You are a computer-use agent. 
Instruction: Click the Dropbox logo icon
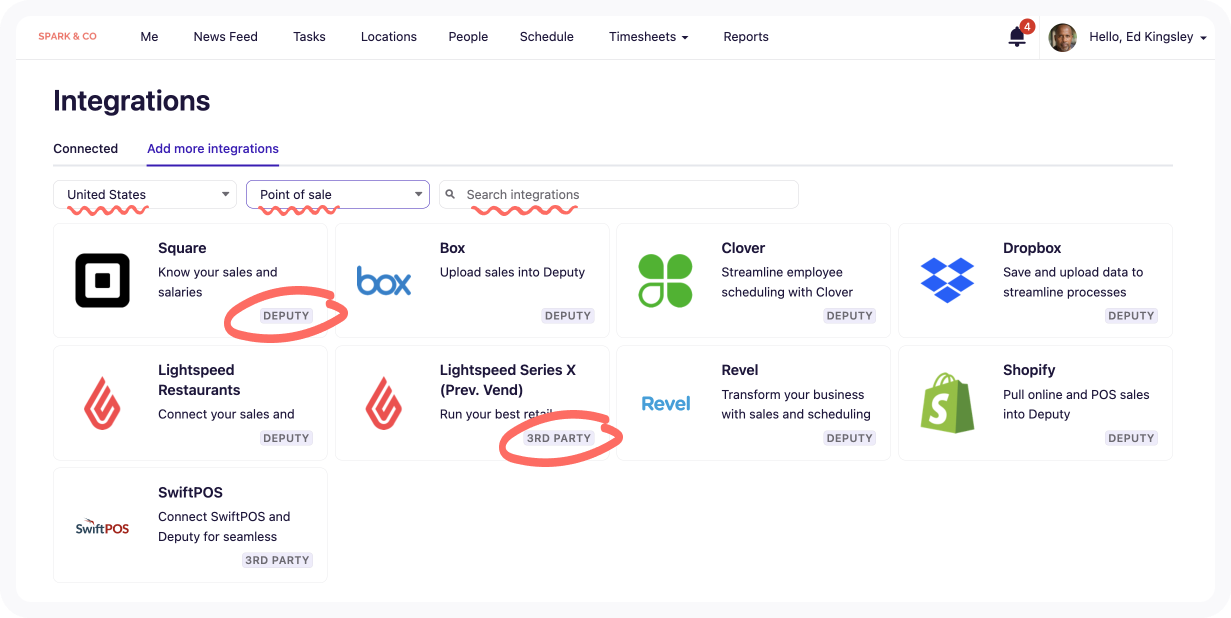(x=947, y=280)
